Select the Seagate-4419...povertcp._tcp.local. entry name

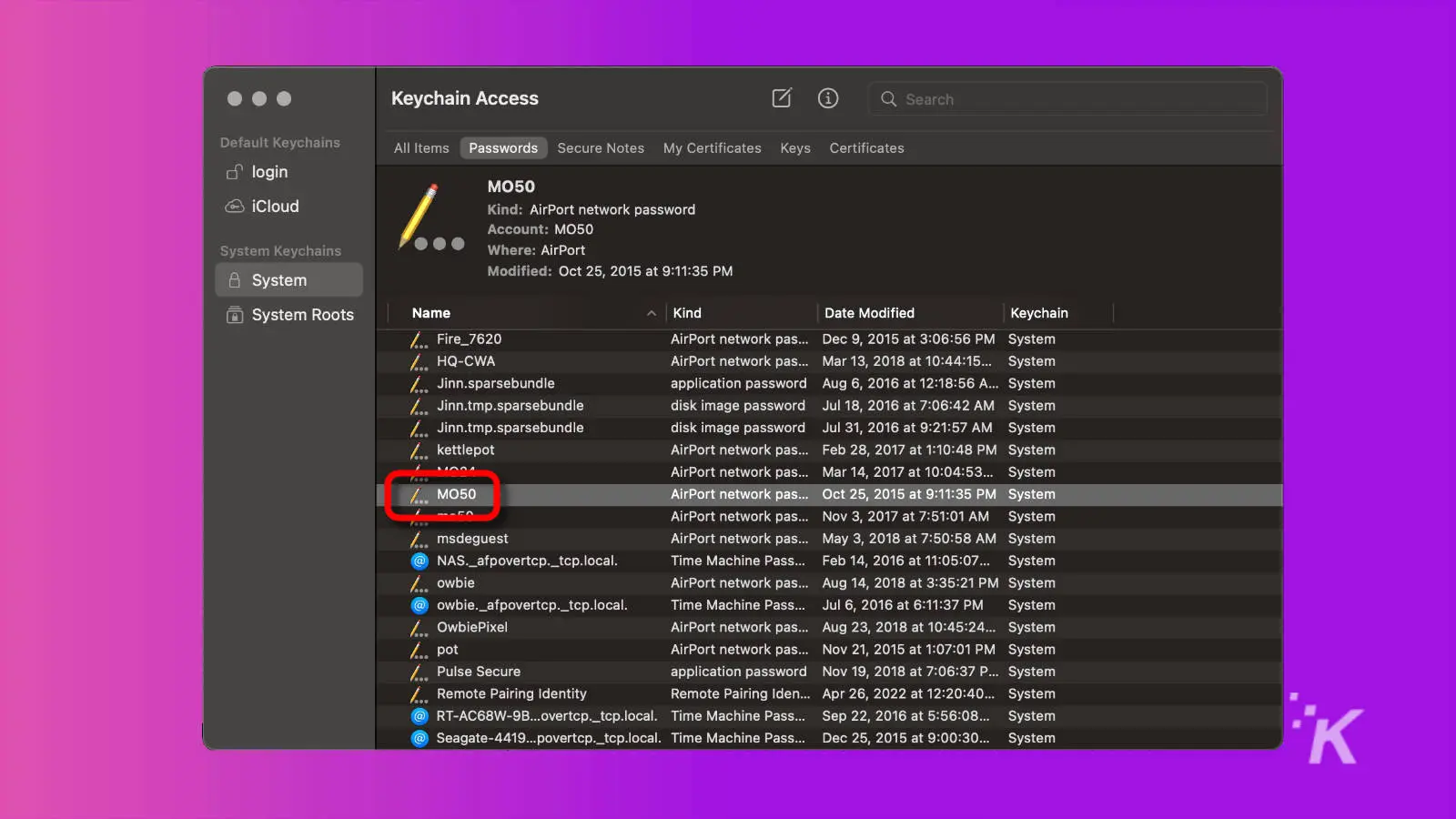pyautogui.click(x=548, y=738)
